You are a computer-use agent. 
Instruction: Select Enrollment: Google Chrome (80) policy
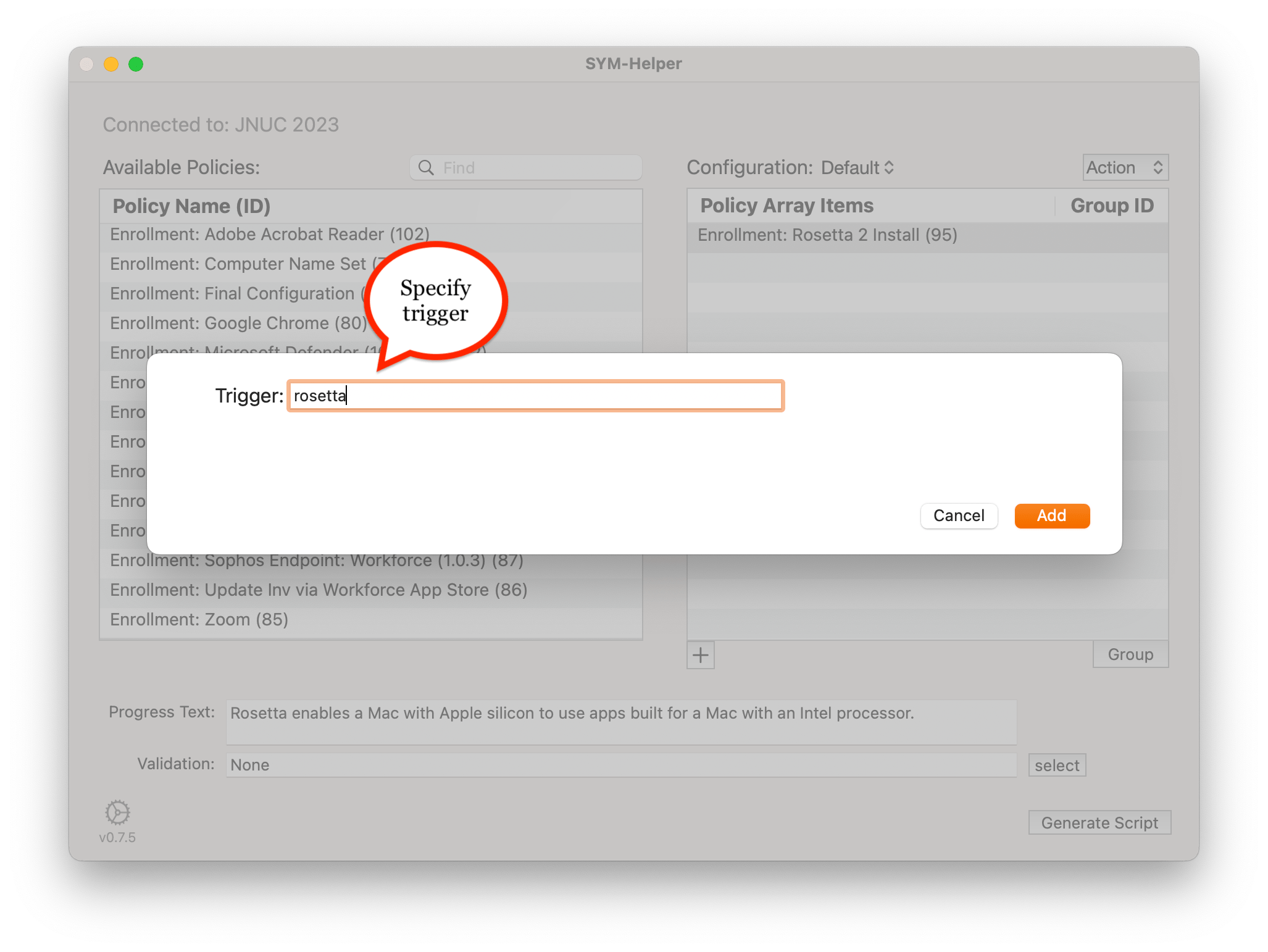pyautogui.click(x=238, y=323)
